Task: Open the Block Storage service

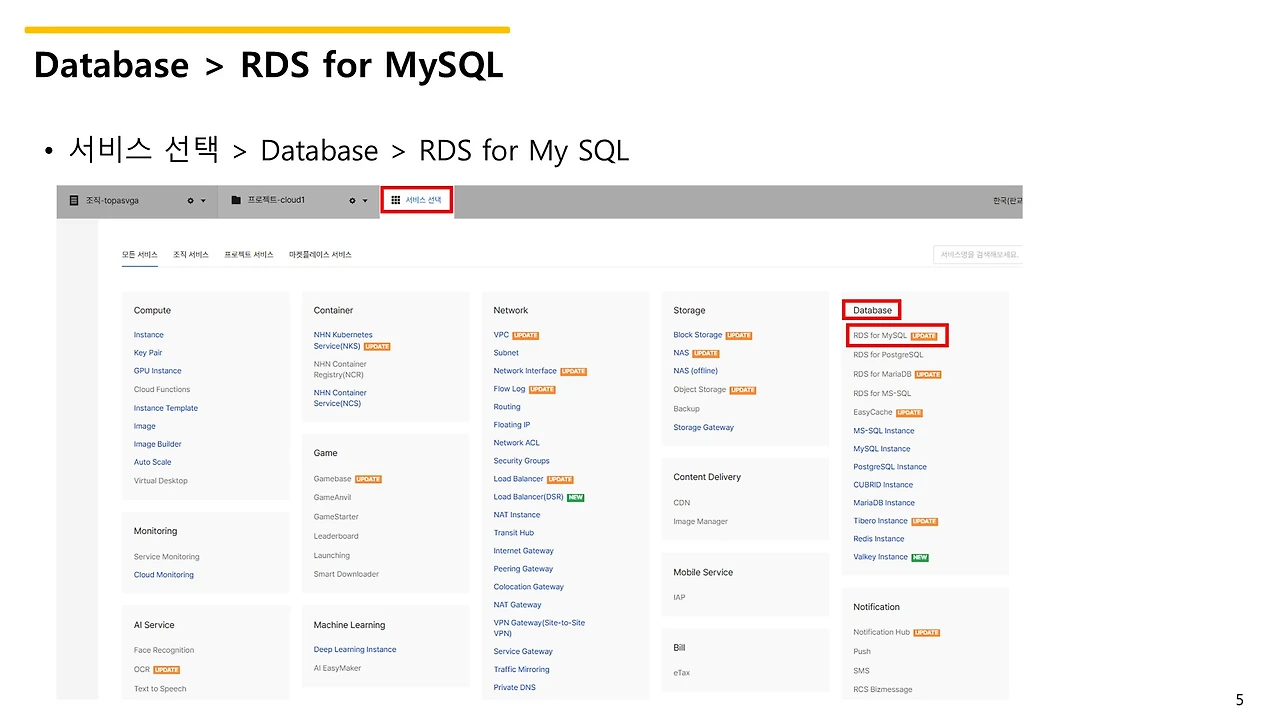Action: (x=697, y=335)
